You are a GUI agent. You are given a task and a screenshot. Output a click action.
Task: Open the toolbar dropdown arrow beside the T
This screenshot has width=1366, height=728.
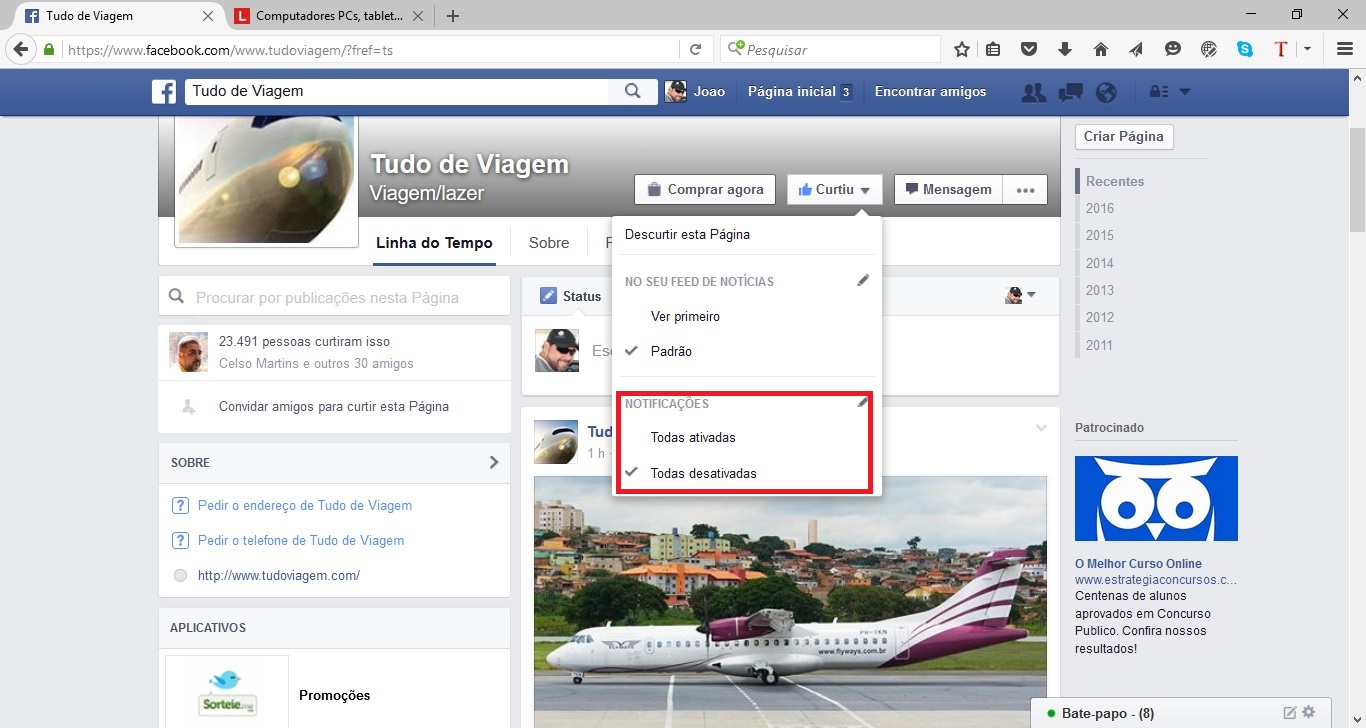[1307, 49]
